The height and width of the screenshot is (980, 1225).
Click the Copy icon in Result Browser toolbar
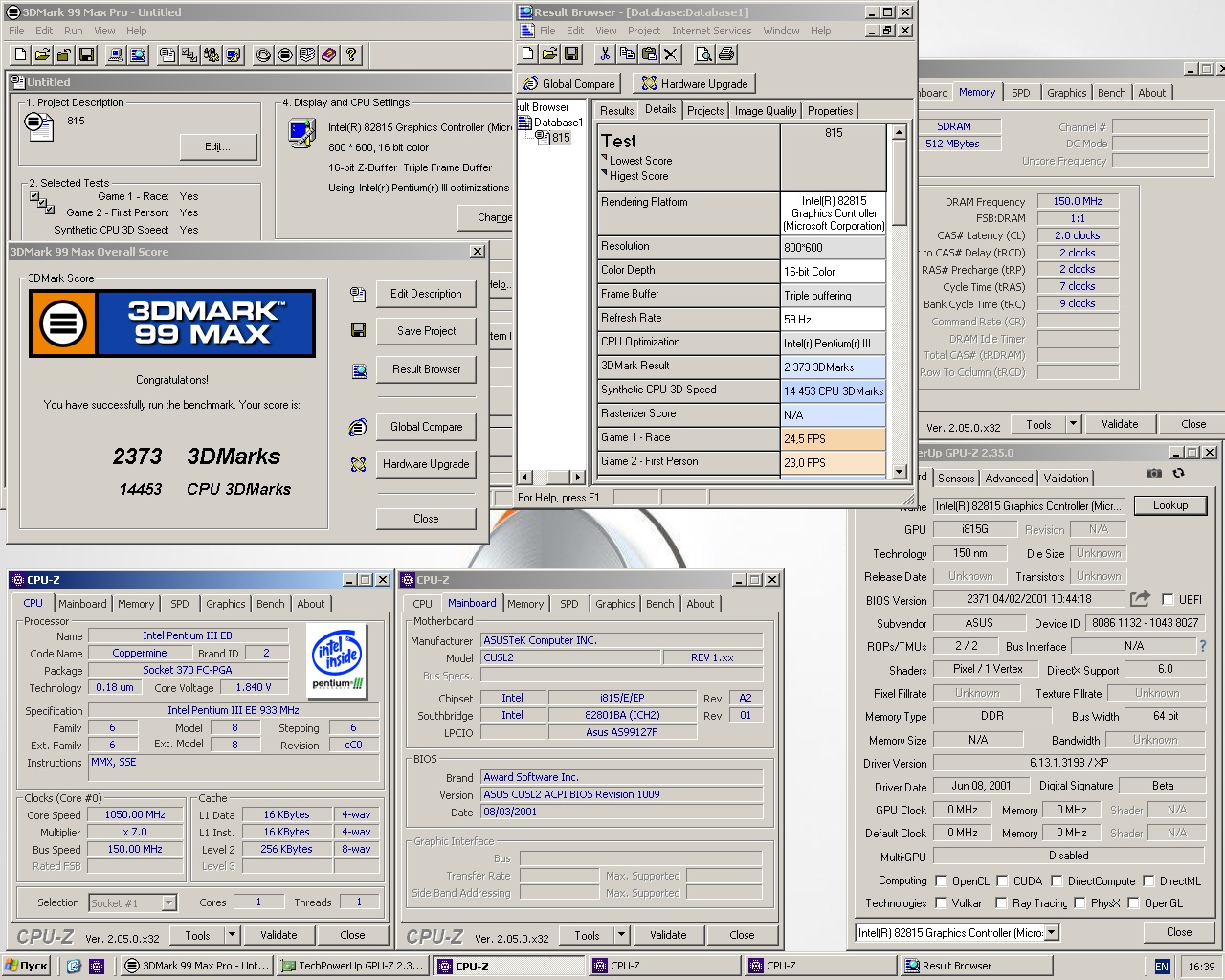pos(627,54)
